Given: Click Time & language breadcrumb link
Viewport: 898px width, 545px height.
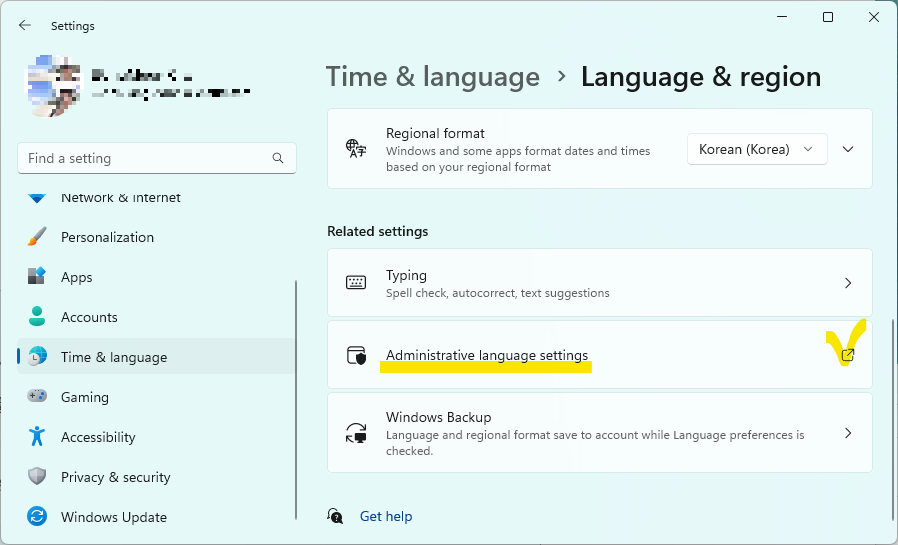Looking at the screenshot, I should [433, 77].
